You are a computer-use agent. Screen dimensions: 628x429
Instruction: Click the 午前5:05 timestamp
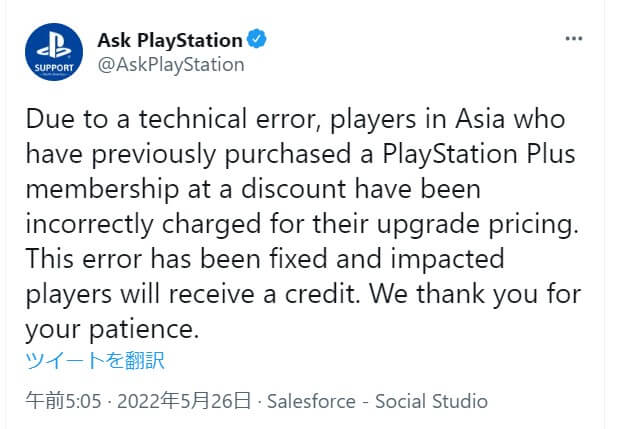pos(63,401)
